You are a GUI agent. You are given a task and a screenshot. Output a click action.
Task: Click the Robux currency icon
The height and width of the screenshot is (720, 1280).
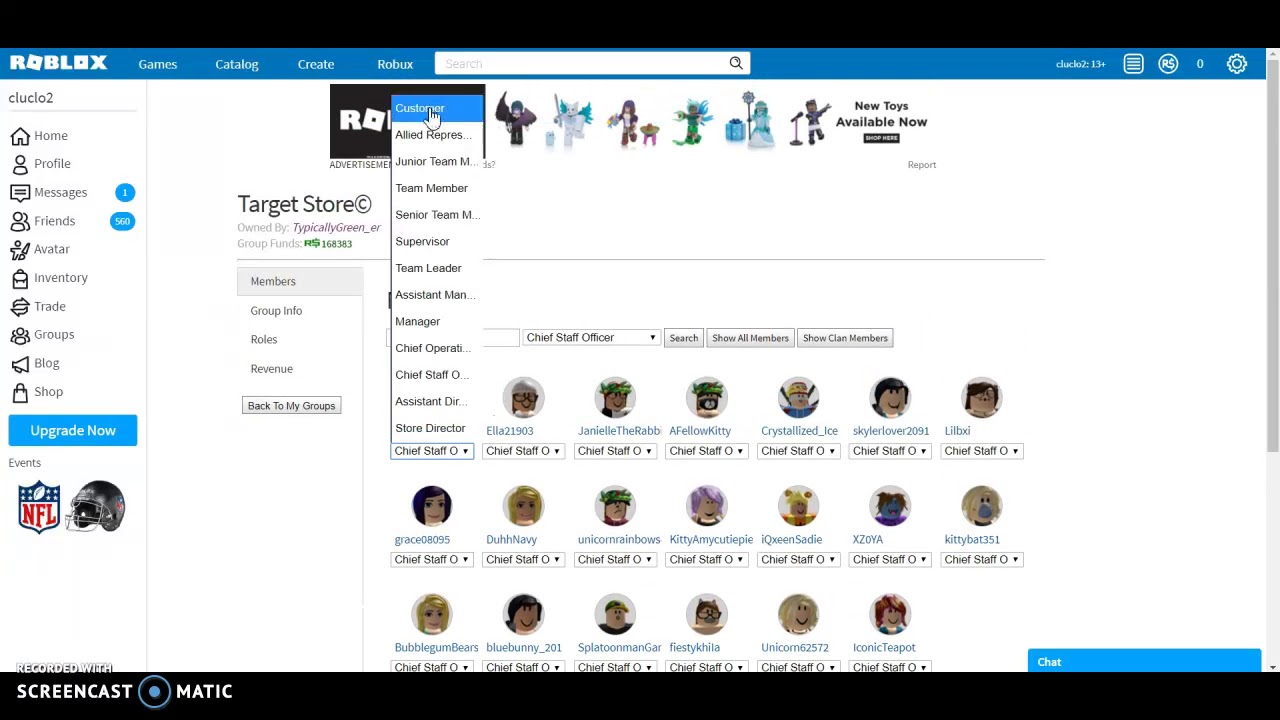coord(1168,64)
